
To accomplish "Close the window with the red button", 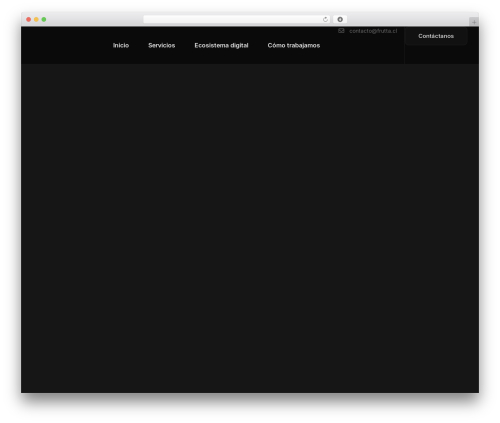I will click(29, 19).
